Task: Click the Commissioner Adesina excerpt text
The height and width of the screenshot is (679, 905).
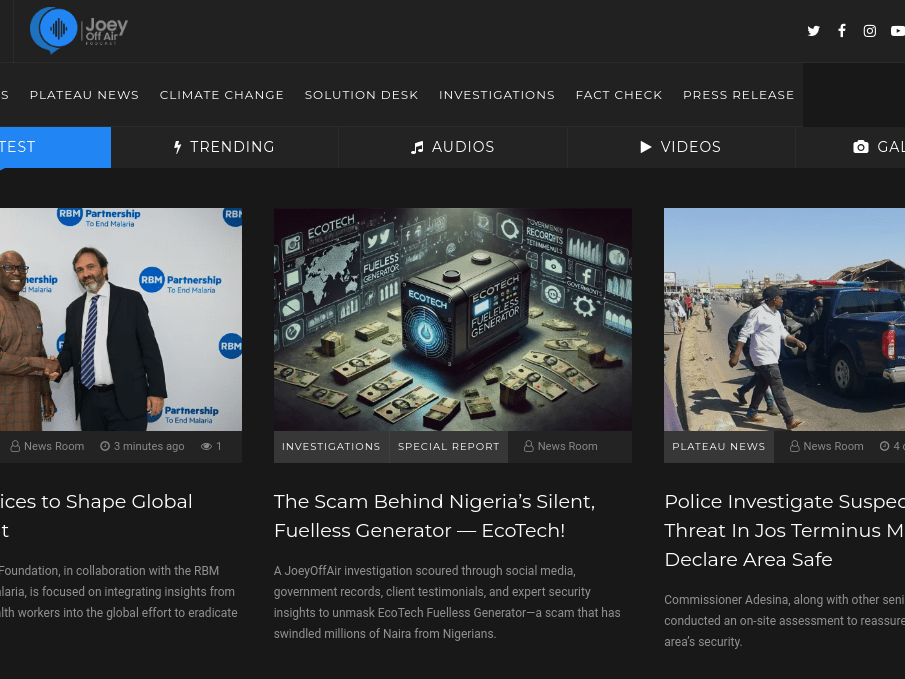Action: coord(784,621)
